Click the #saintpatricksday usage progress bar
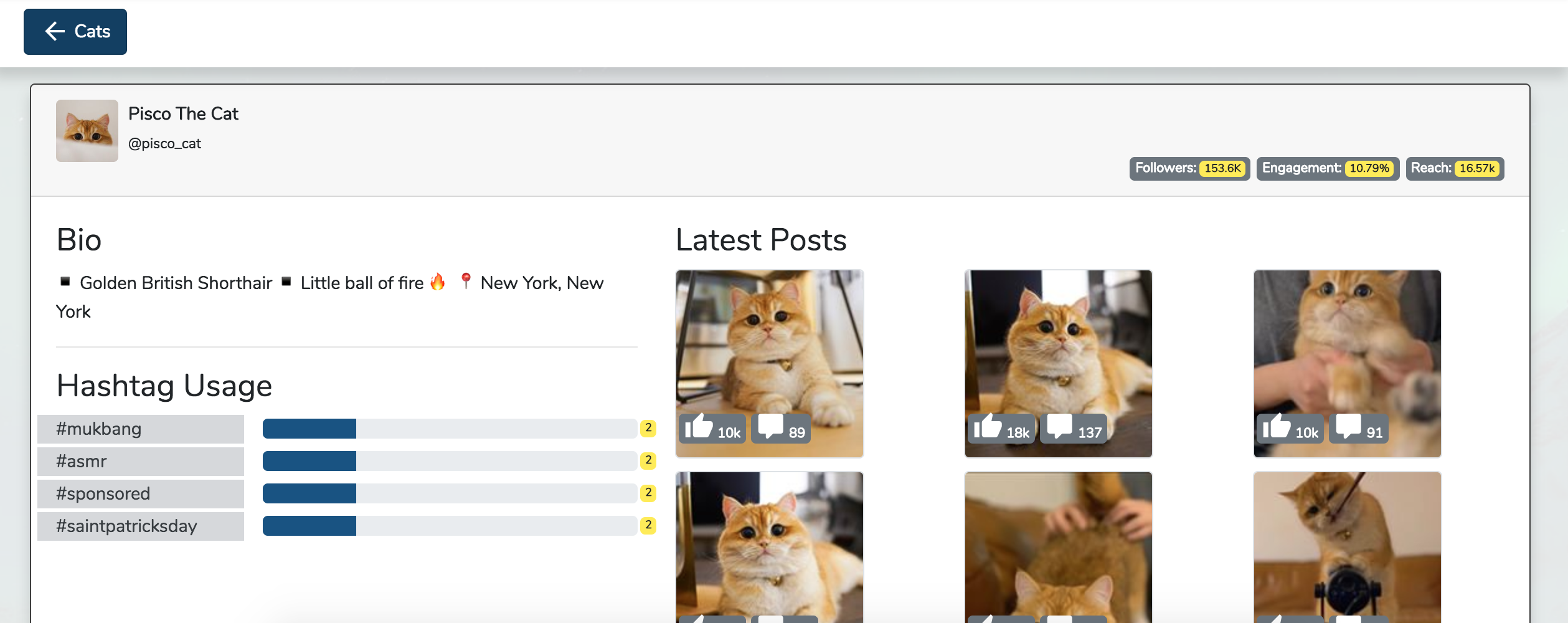 tap(450, 526)
